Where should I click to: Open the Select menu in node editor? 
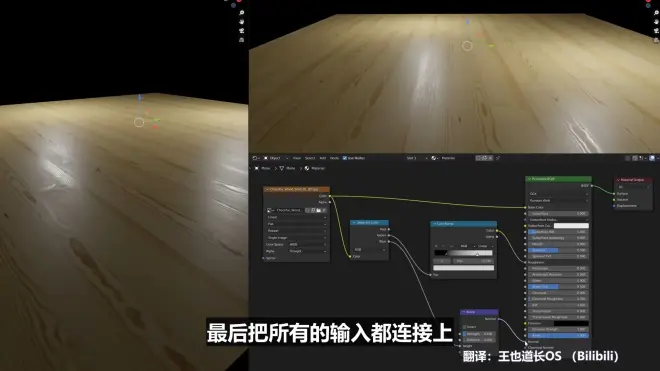click(x=310, y=158)
